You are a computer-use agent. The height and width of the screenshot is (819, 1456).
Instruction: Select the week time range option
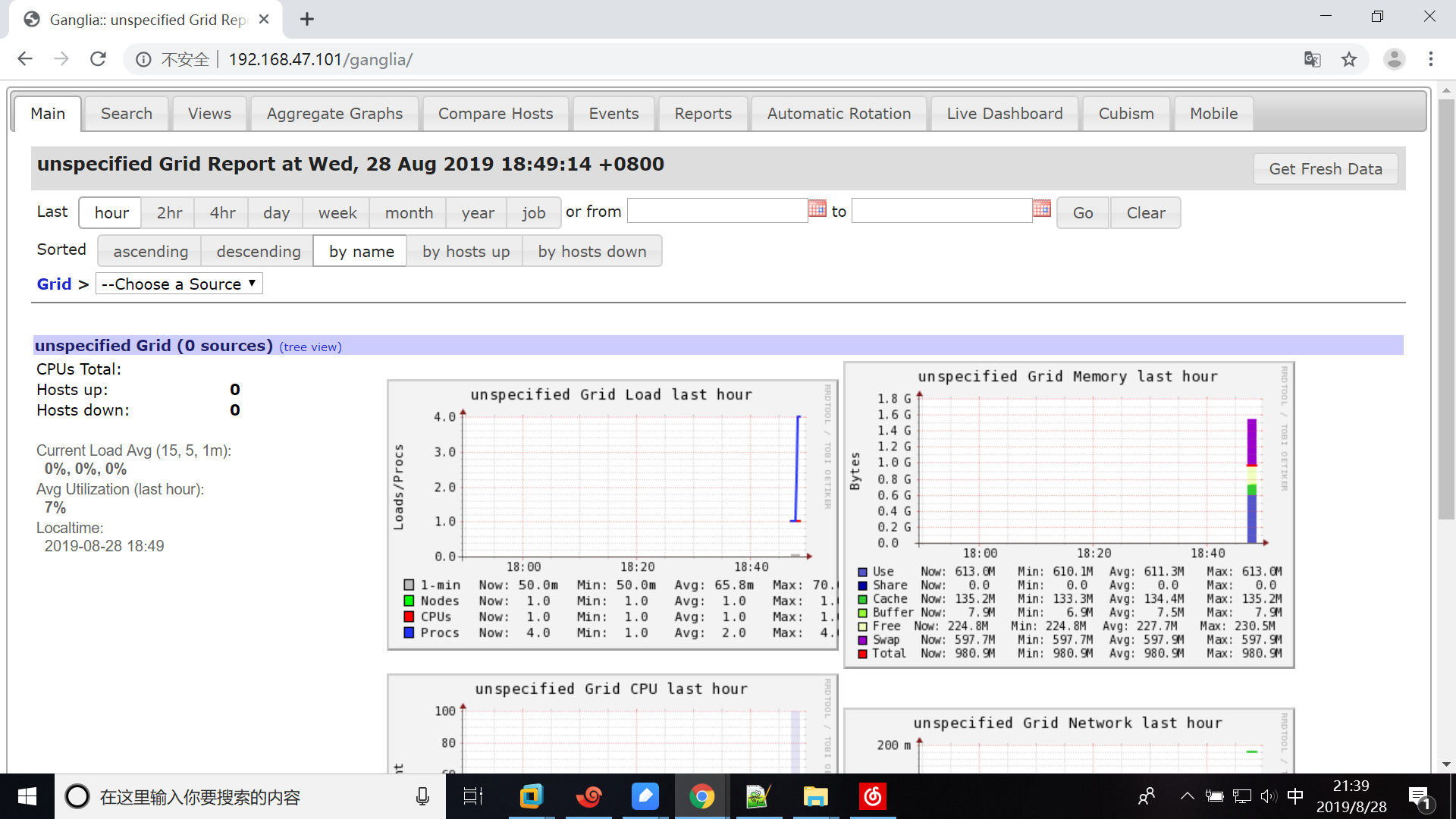tap(337, 213)
